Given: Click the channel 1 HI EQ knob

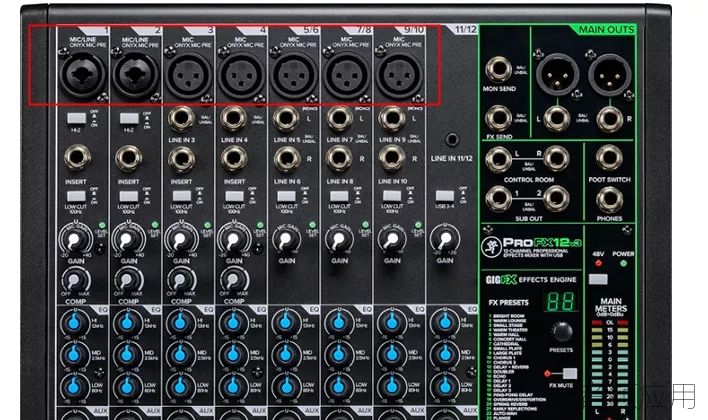Looking at the screenshot, I should [x=74, y=322].
